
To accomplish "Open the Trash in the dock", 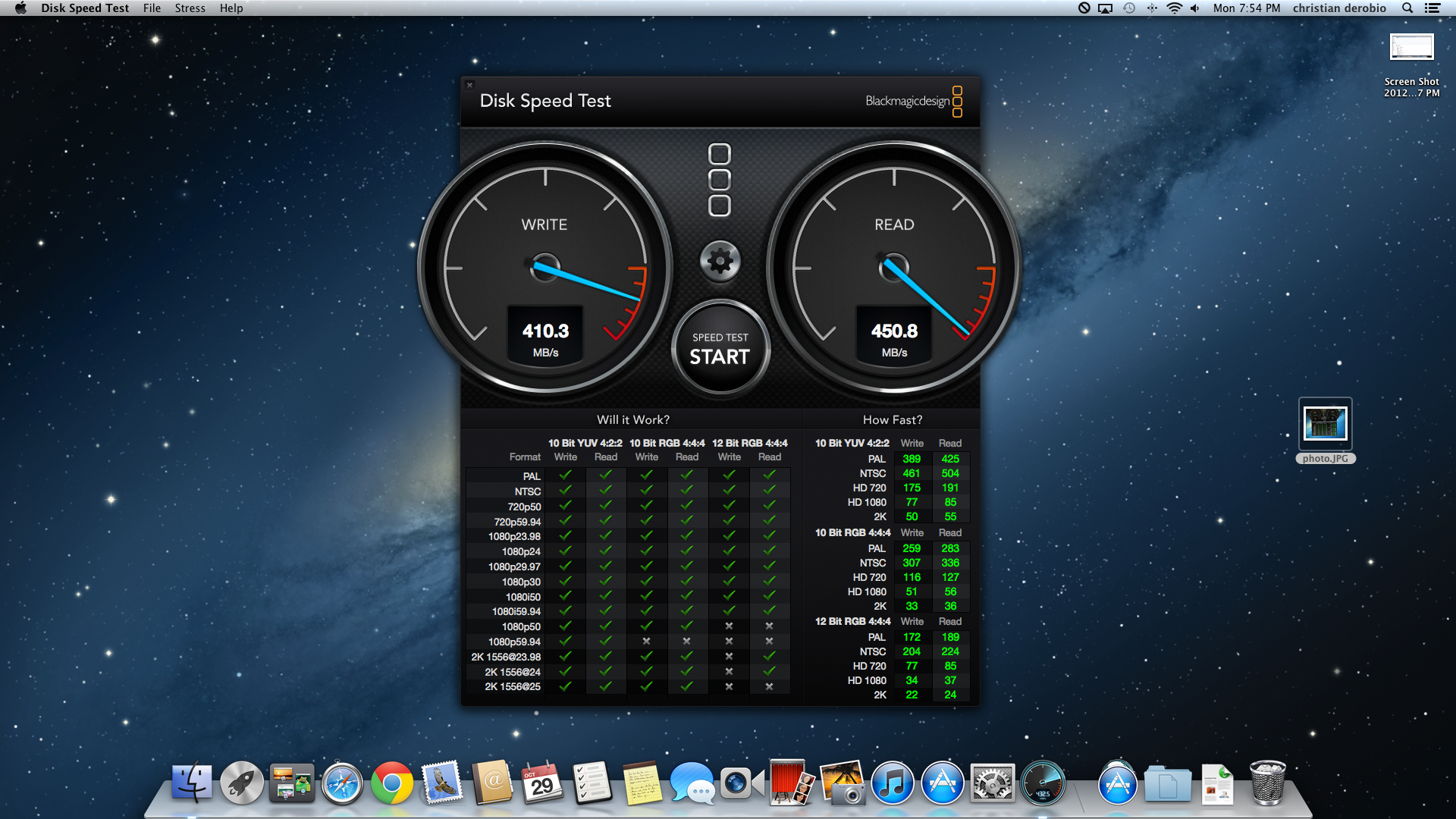I will 1267,783.
